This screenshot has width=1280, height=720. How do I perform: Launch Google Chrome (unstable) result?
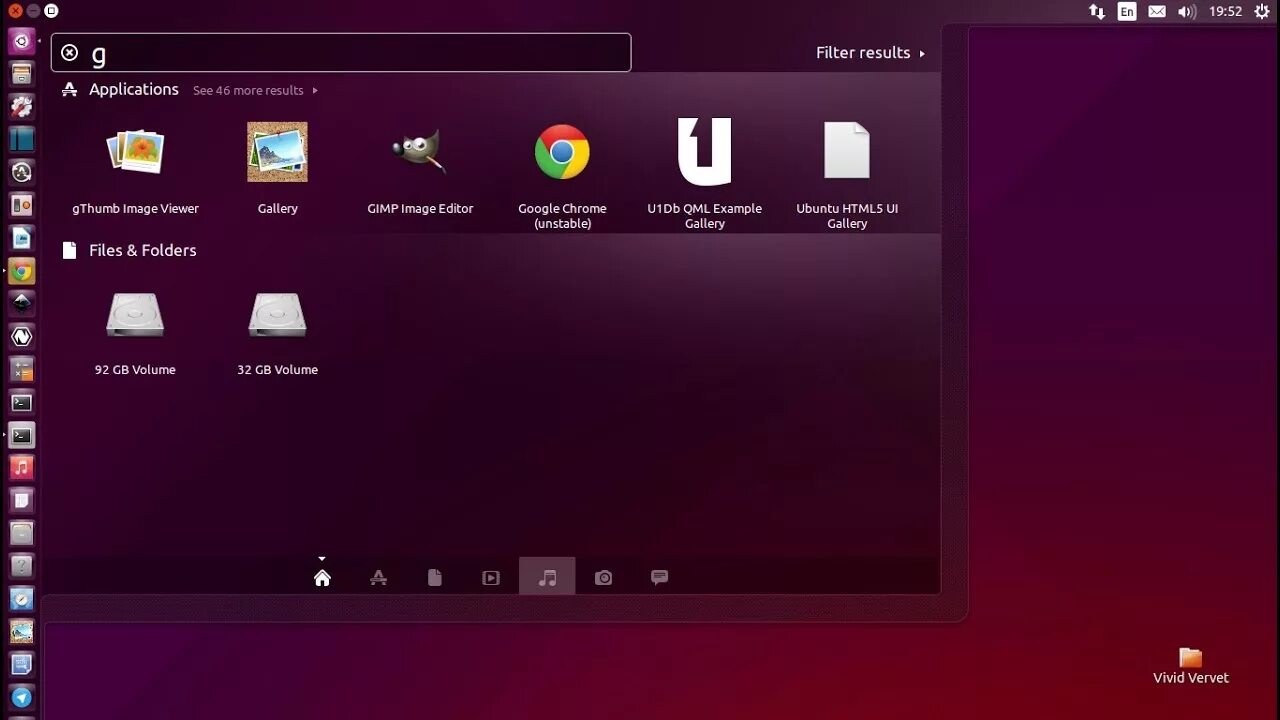coord(562,175)
